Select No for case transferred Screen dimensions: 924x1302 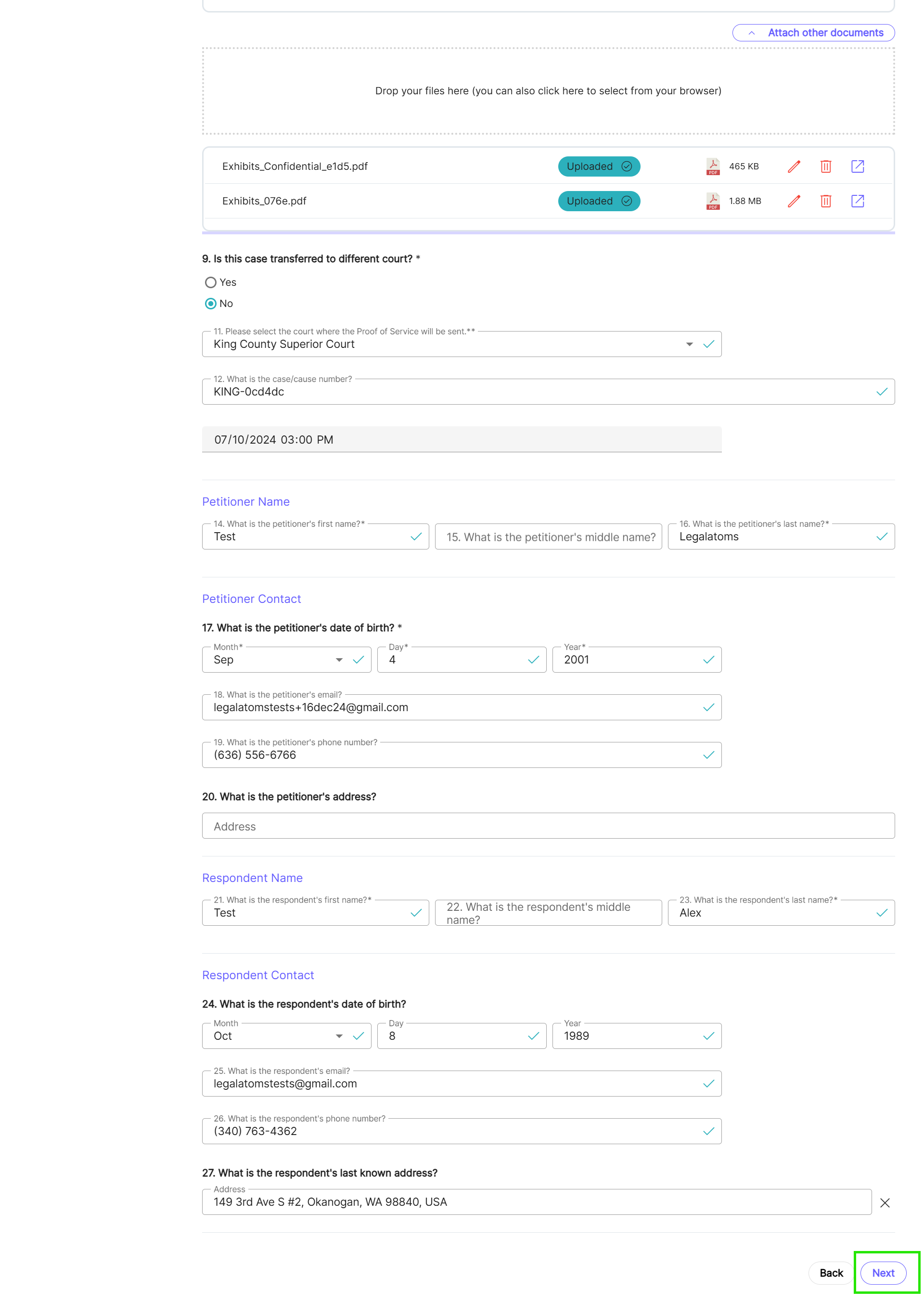(210, 304)
